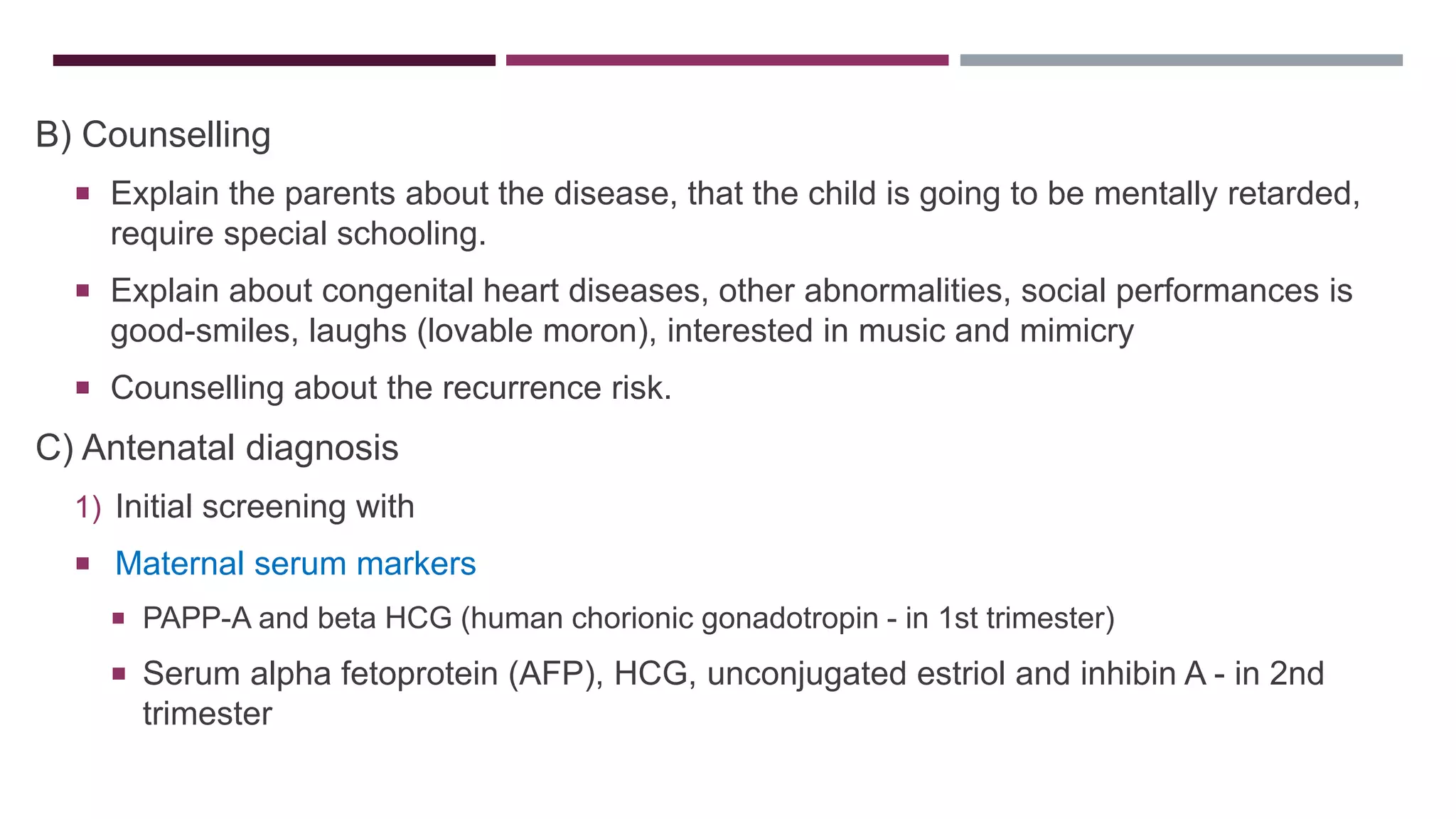
Task: Click the blue "Maternal serum markers" text
Action: coord(295,564)
